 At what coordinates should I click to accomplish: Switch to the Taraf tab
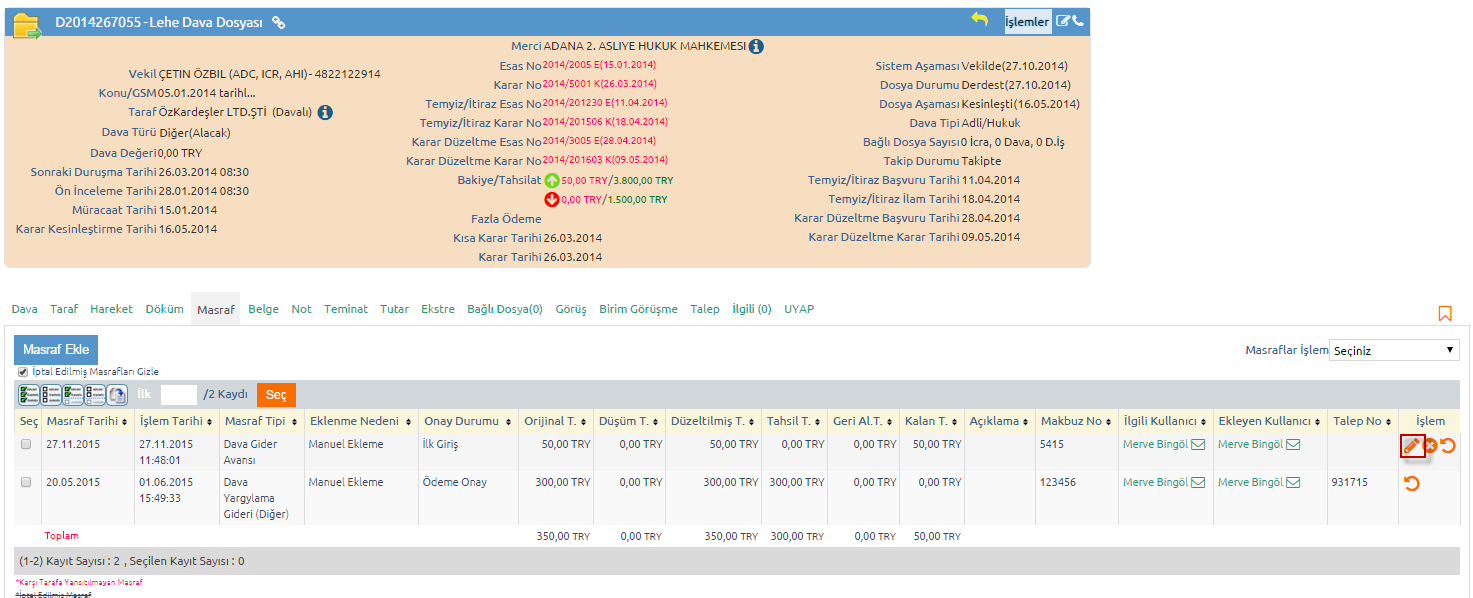[x=64, y=309]
